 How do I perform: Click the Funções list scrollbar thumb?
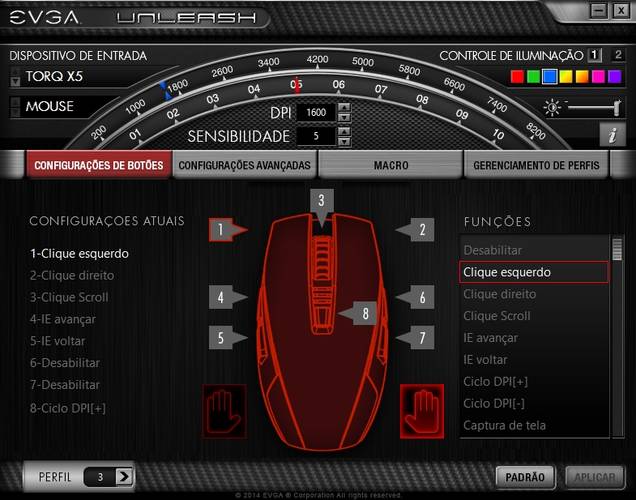(x=617, y=249)
